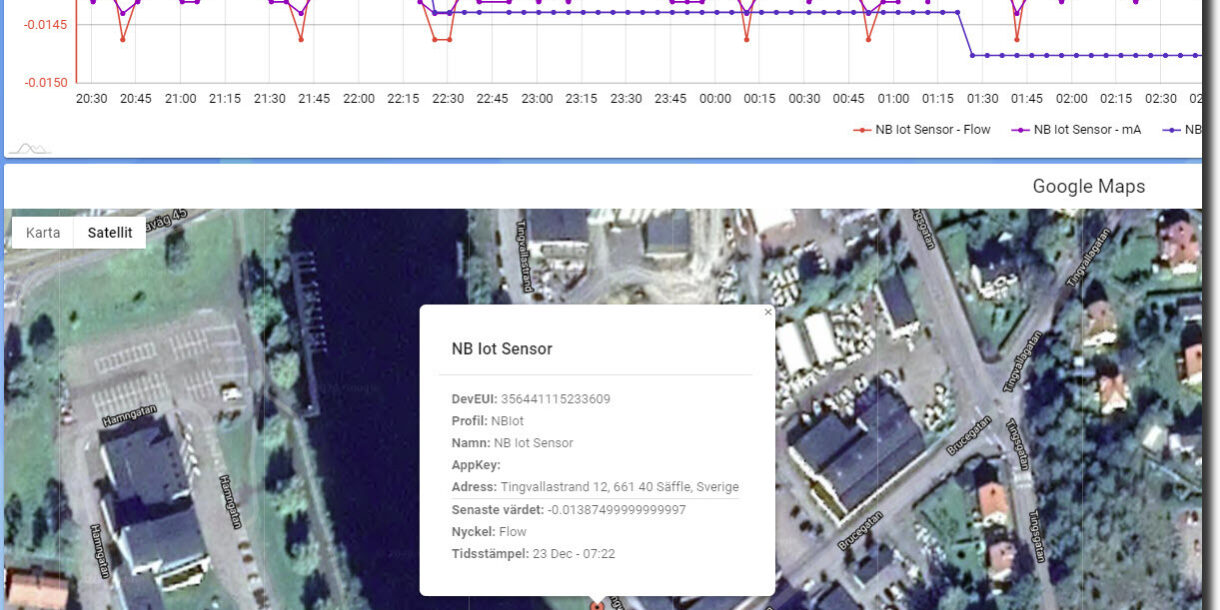
Task: Click the Google Maps widget title
Action: coord(1088,186)
